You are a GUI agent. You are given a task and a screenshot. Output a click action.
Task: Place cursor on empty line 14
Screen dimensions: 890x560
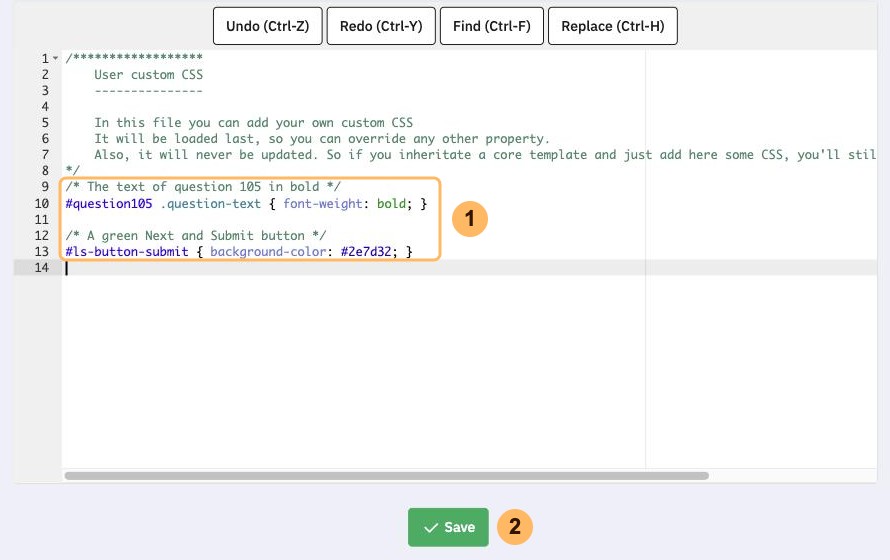click(469, 268)
